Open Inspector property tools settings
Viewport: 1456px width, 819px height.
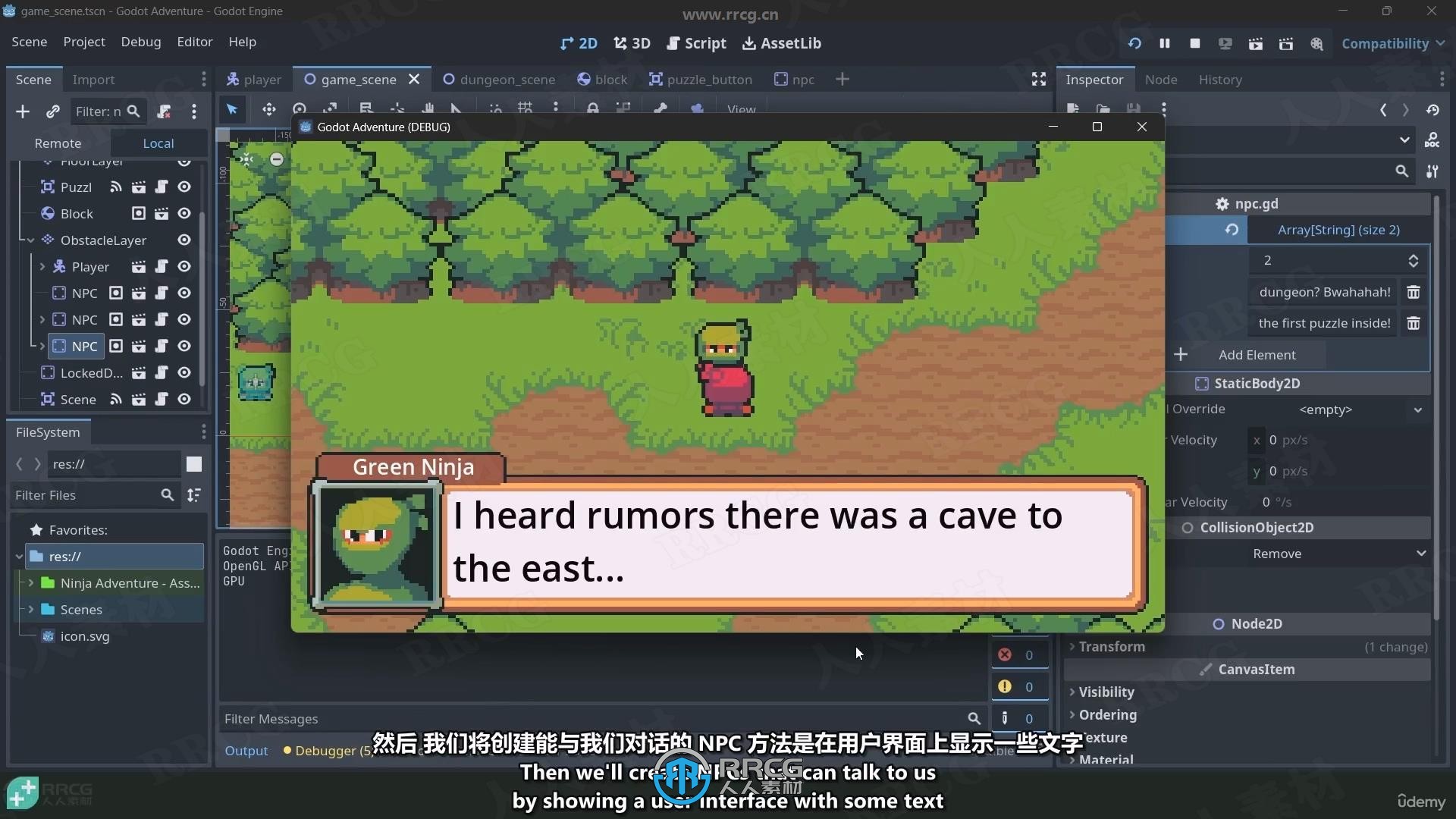click(x=1432, y=171)
